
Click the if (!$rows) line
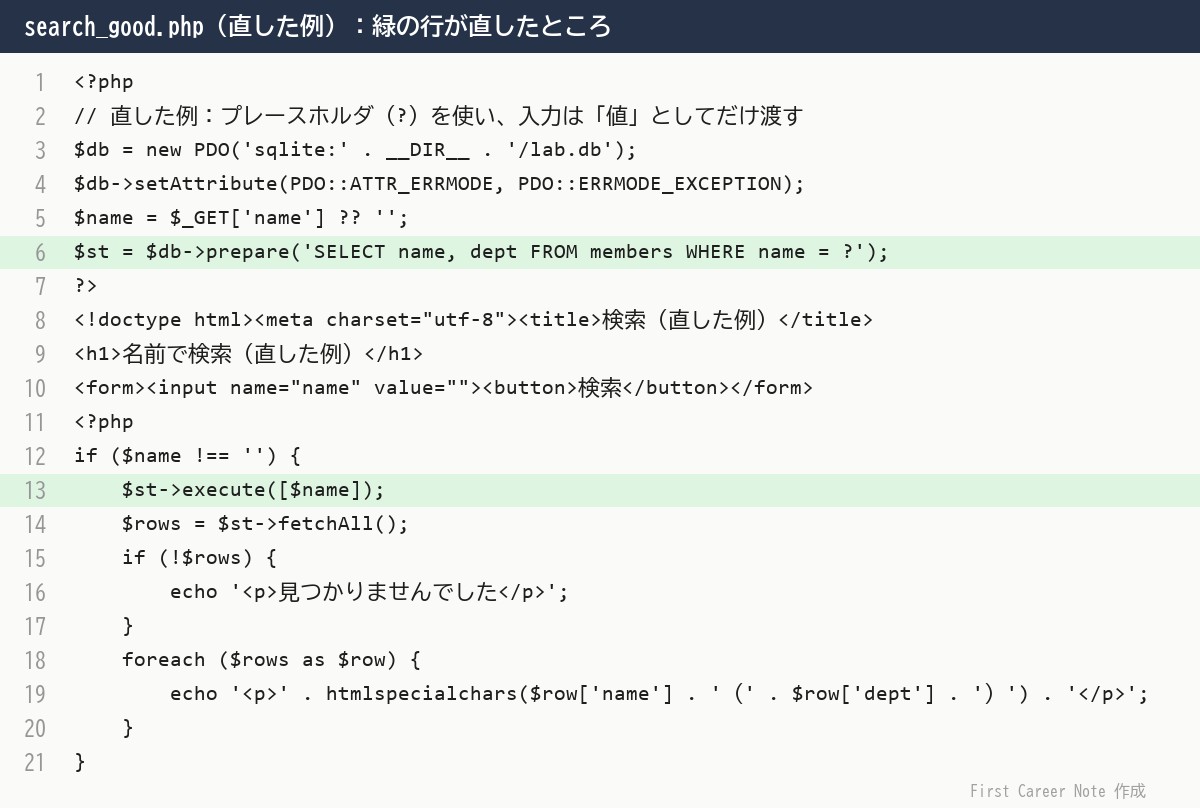tap(199, 558)
